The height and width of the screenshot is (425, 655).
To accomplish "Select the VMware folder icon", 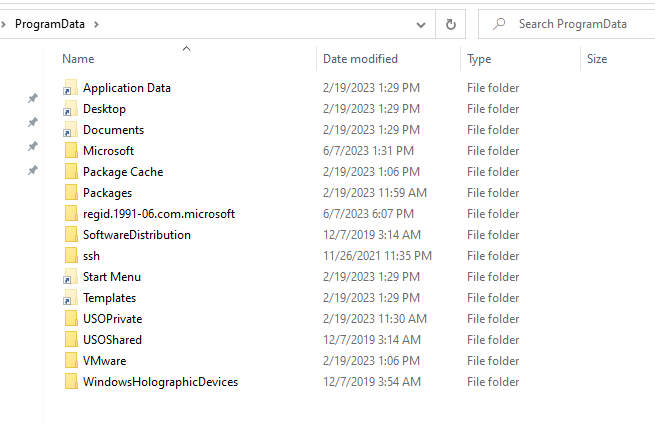I will 71,361.
